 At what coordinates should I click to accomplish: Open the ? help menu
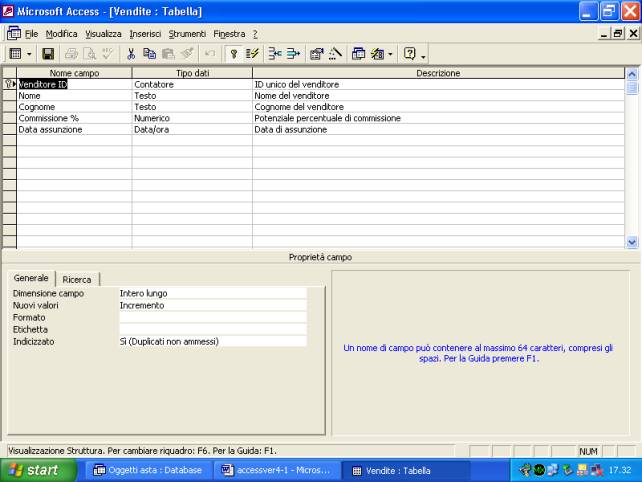pyautogui.click(x=255, y=34)
